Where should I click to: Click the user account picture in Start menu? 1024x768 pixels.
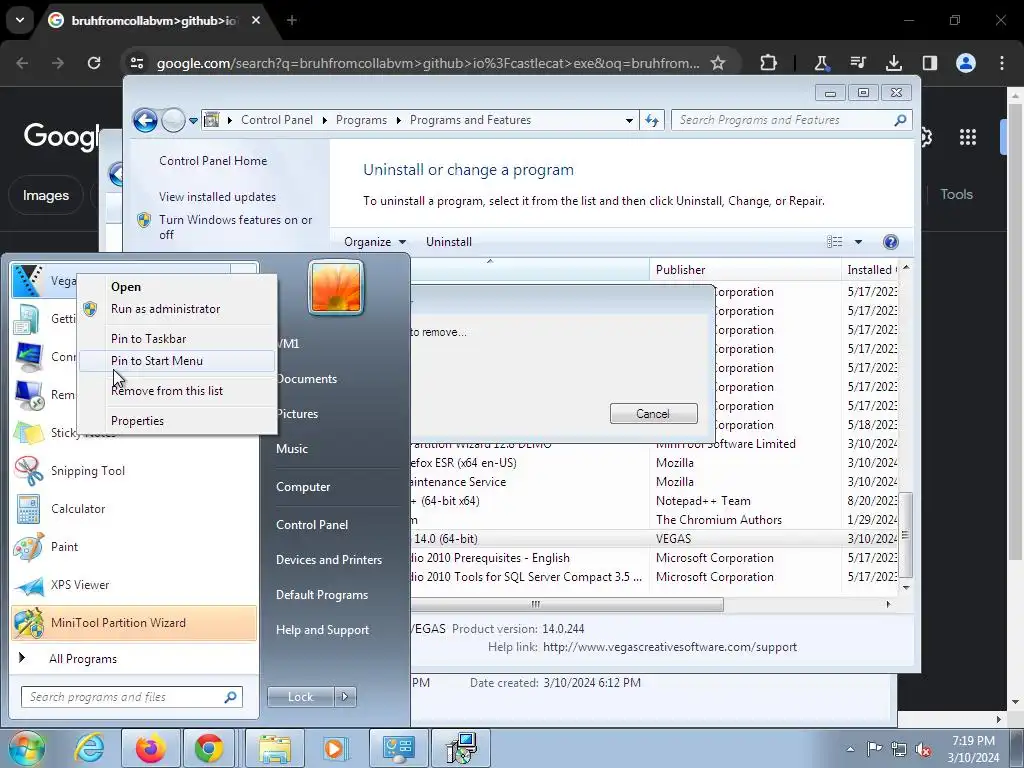click(x=336, y=287)
